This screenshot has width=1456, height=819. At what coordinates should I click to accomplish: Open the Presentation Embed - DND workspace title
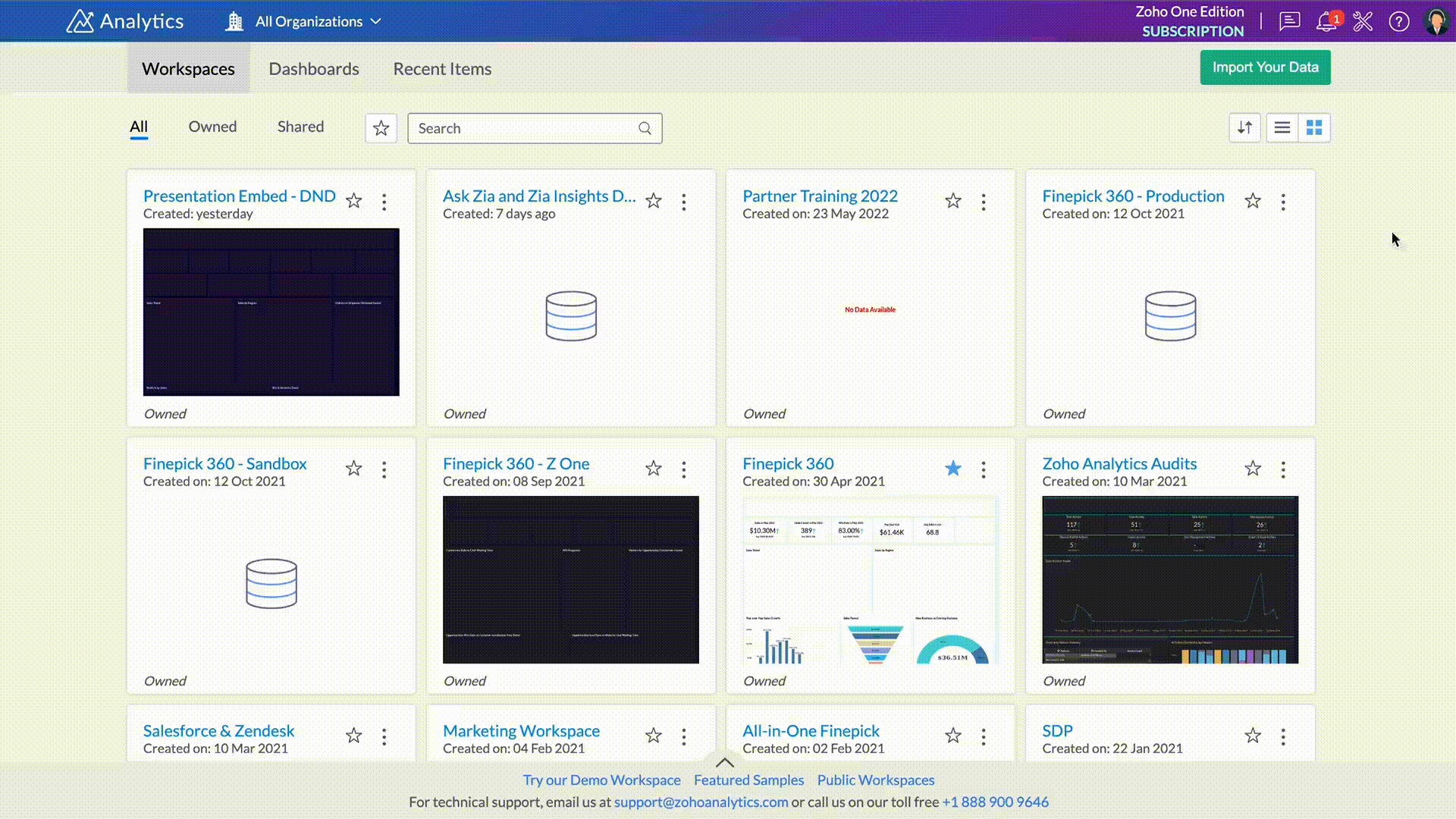[x=240, y=196]
